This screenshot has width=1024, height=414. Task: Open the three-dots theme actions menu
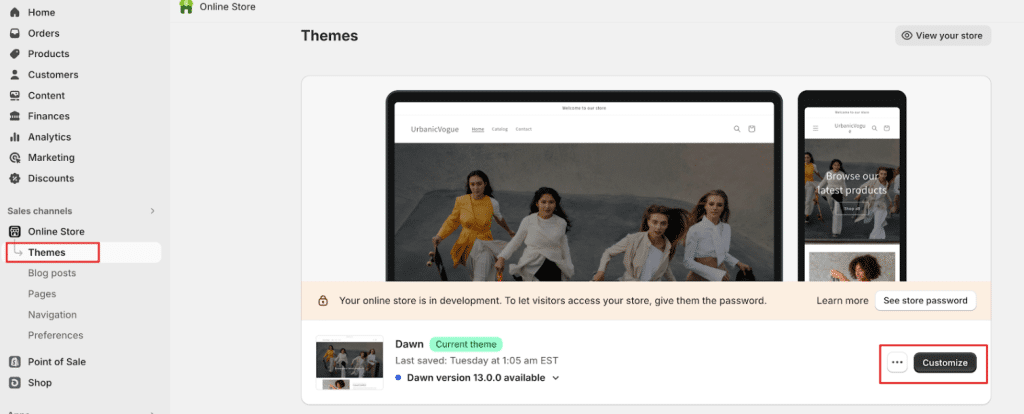click(x=897, y=362)
